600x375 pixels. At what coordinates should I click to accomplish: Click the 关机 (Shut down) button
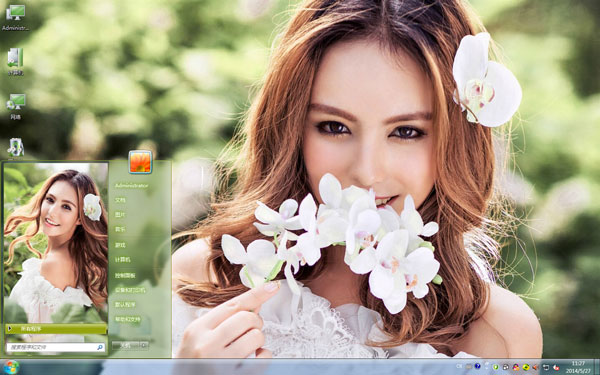(x=126, y=346)
